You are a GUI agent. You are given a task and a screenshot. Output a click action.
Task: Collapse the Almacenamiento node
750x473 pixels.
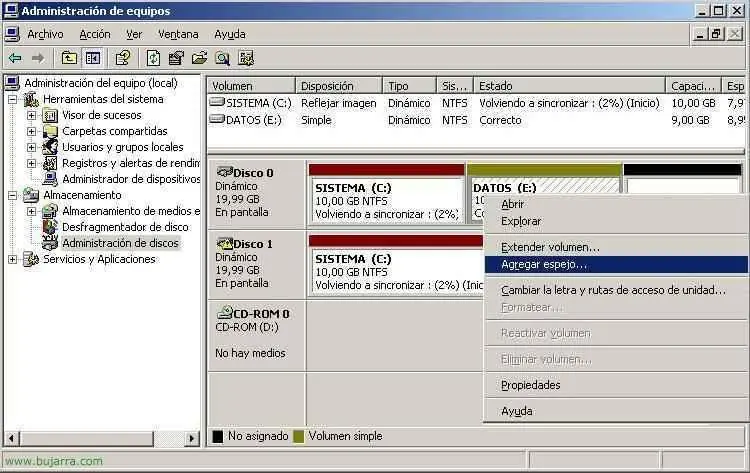pos(13,195)
